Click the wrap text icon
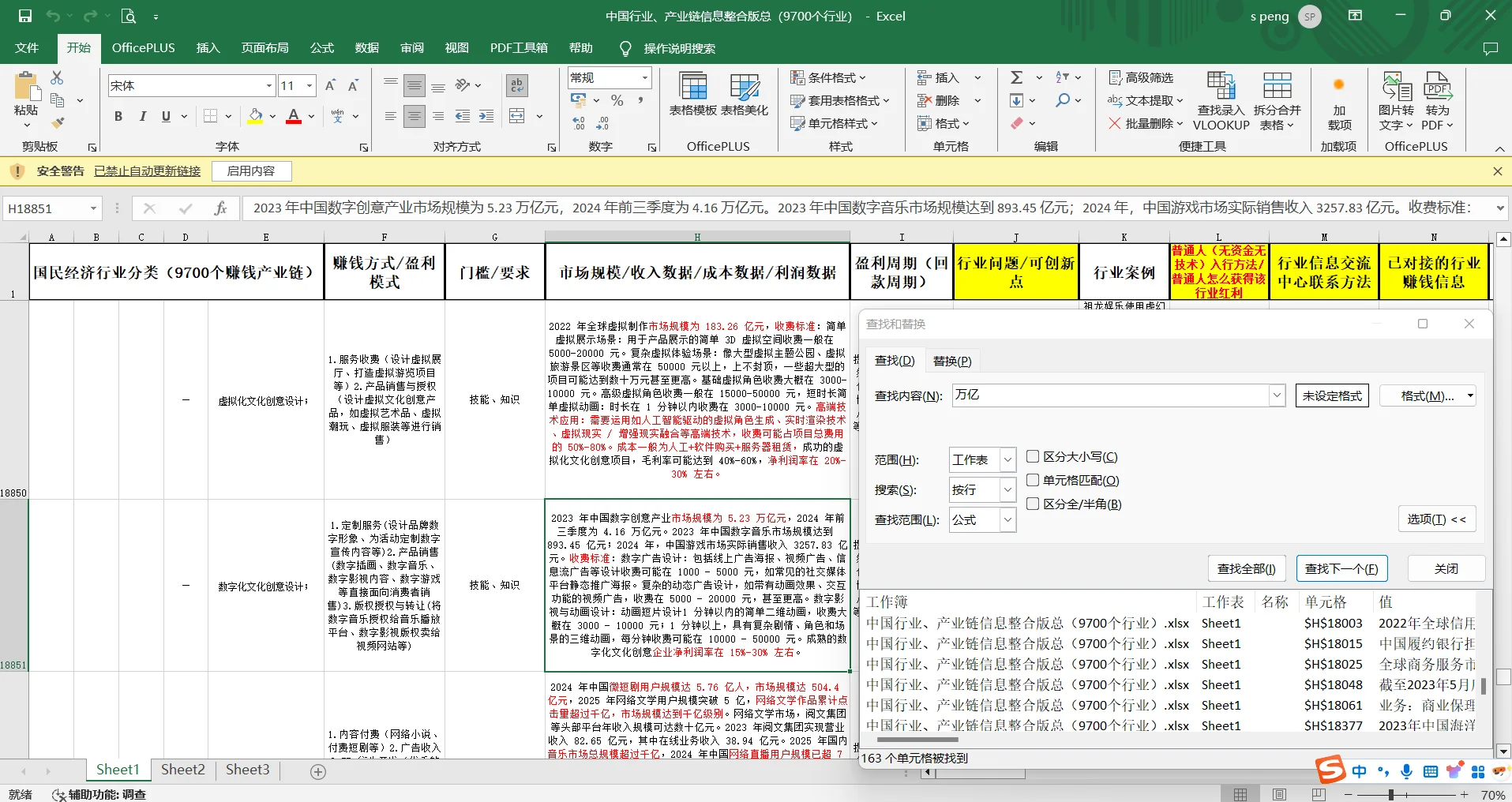The height and width of the screenshot is (802, 1512). [x=517, y=85]
